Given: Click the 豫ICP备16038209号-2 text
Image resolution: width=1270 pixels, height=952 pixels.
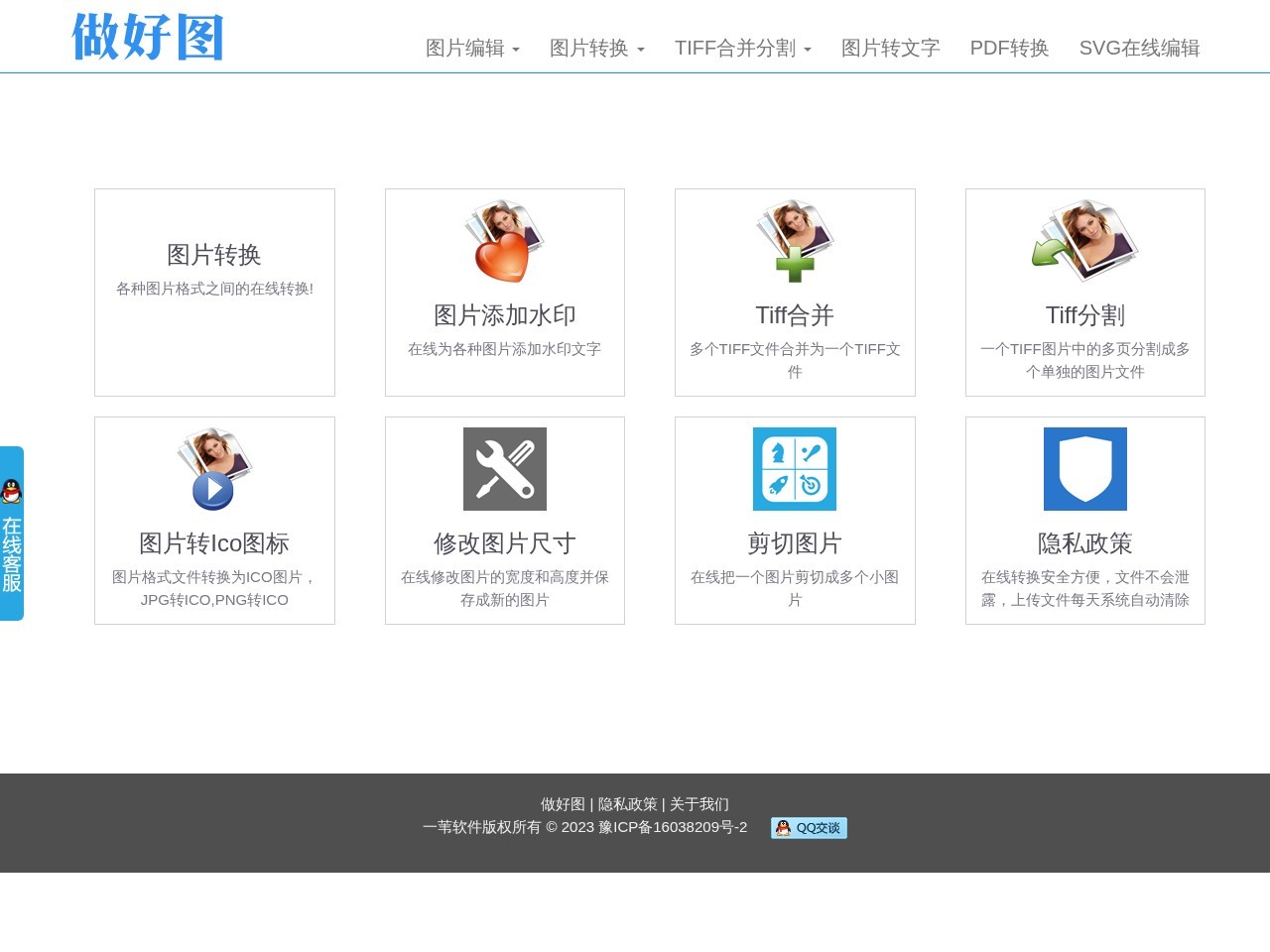Looking at the screenshot, I should [673, 827].
